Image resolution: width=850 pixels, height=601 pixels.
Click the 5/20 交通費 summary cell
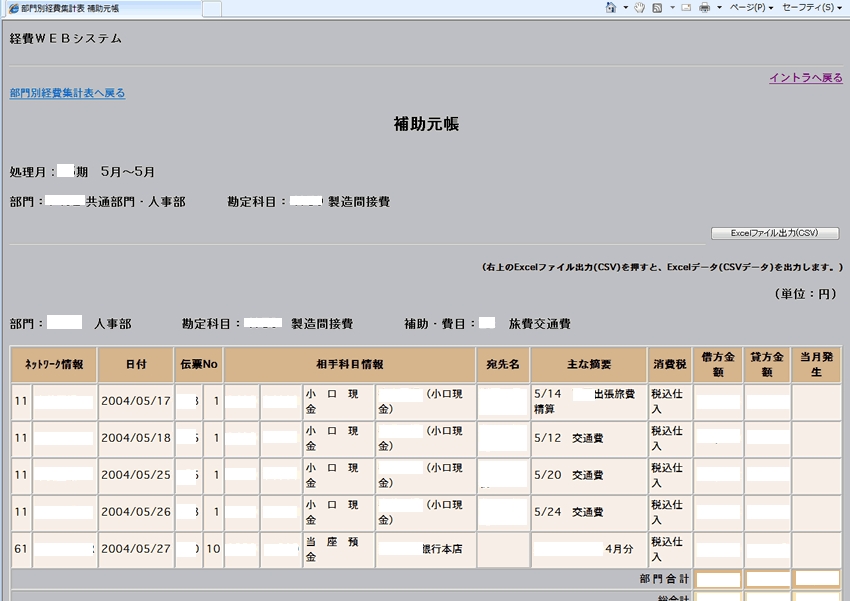coord(589,475)
